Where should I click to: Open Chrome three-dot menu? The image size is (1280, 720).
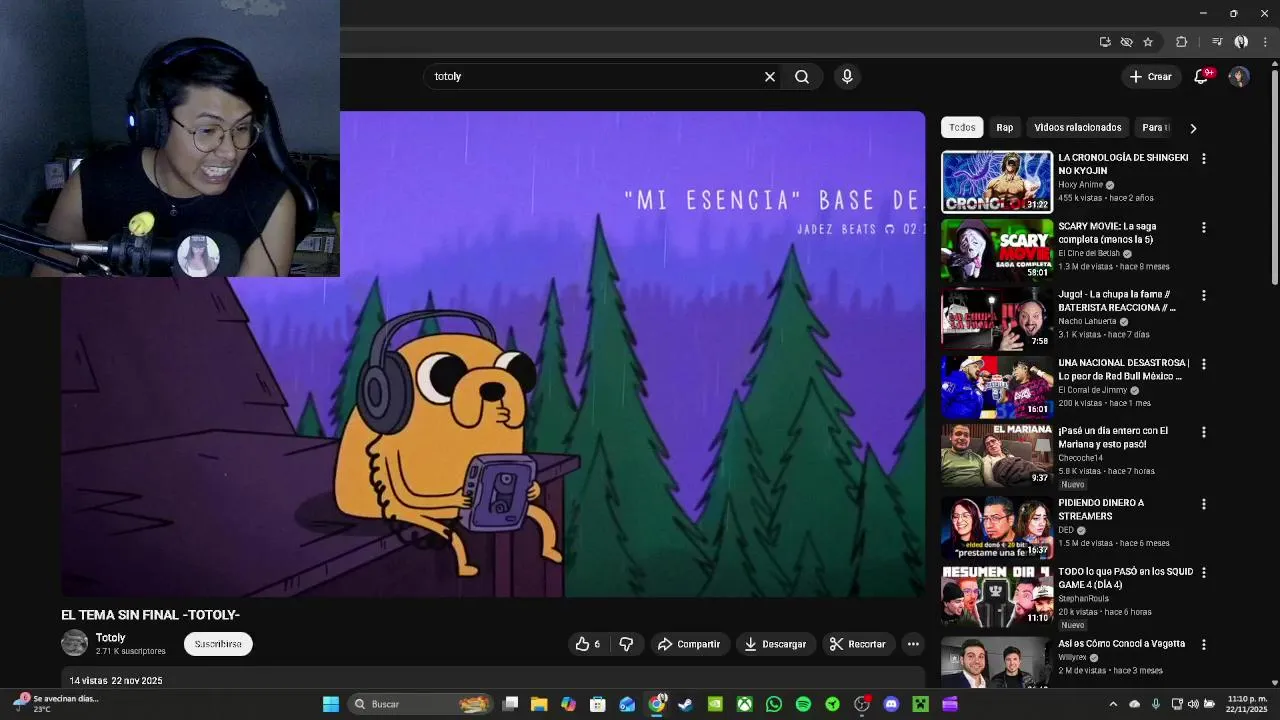[x=1265, y=42]
